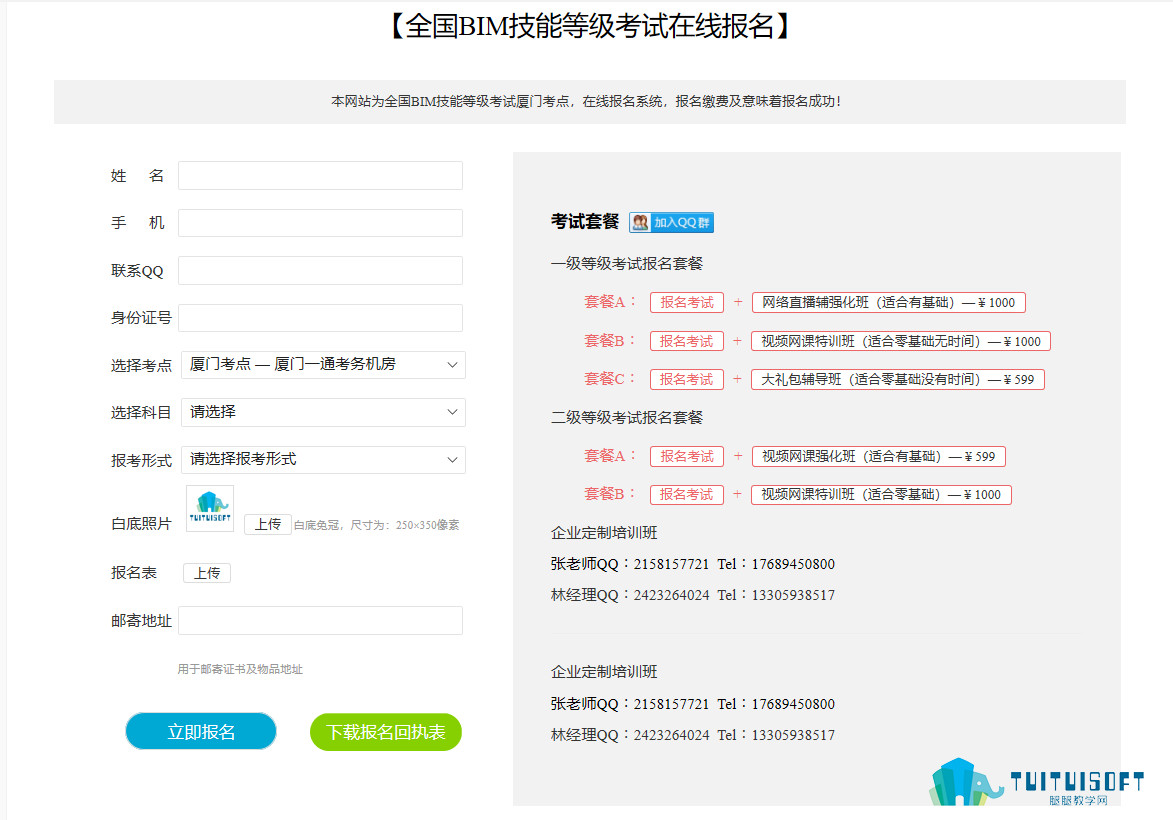The image size is (1173, 820).
Task: Click the notice banner about 厦门考点
Action: 589,102
